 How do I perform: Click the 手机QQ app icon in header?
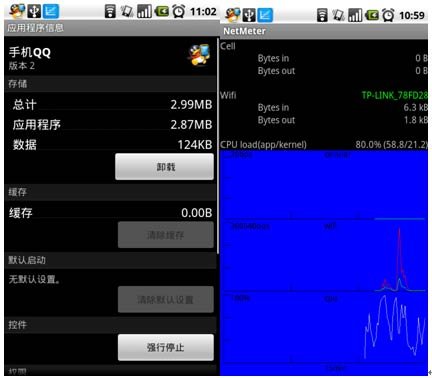(199, 55)
